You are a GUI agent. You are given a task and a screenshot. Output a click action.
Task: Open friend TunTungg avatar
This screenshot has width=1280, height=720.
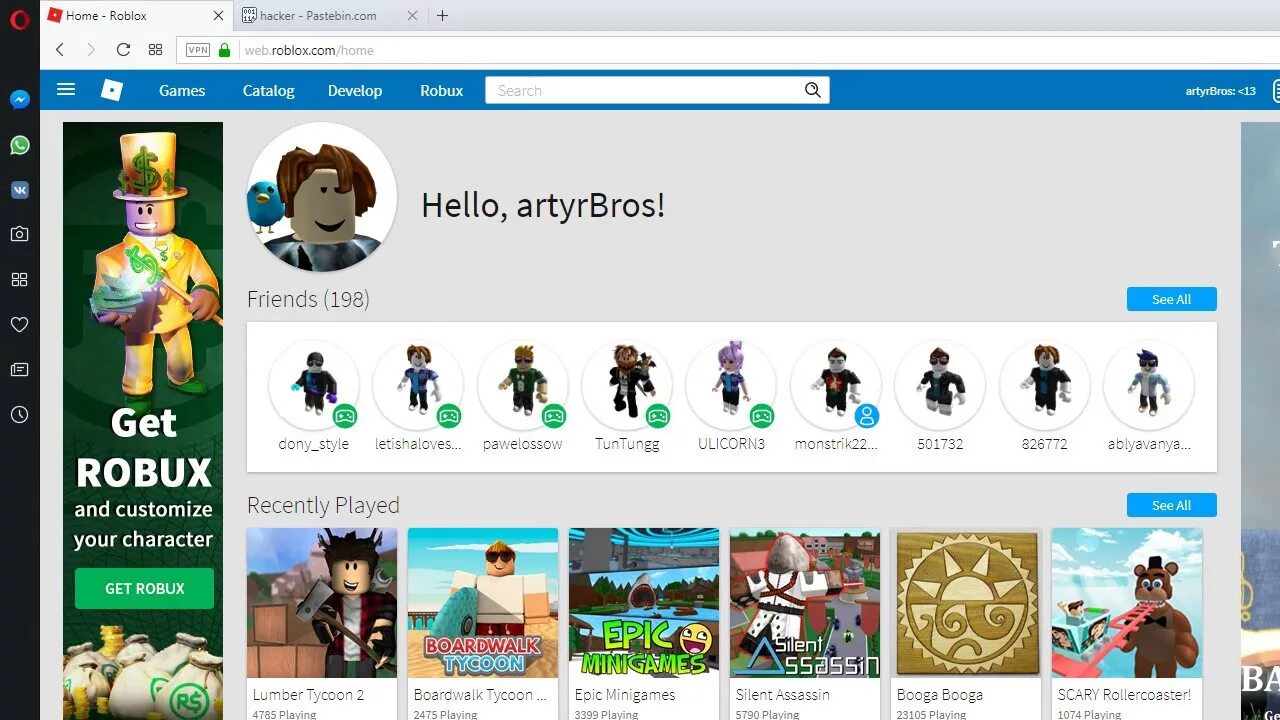tap(627, 385)
